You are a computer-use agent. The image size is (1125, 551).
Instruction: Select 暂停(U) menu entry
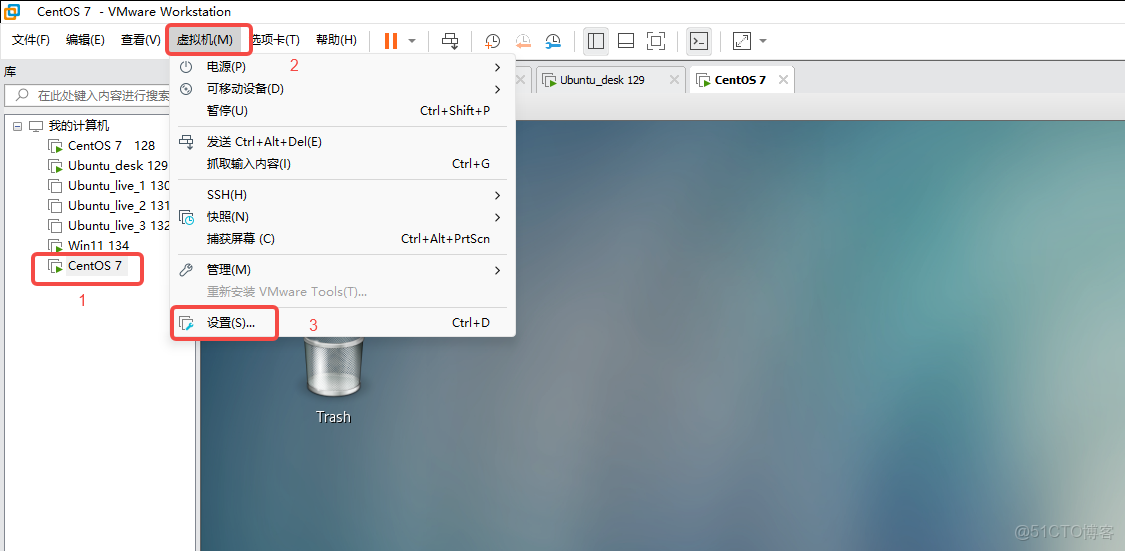[342, 111]
